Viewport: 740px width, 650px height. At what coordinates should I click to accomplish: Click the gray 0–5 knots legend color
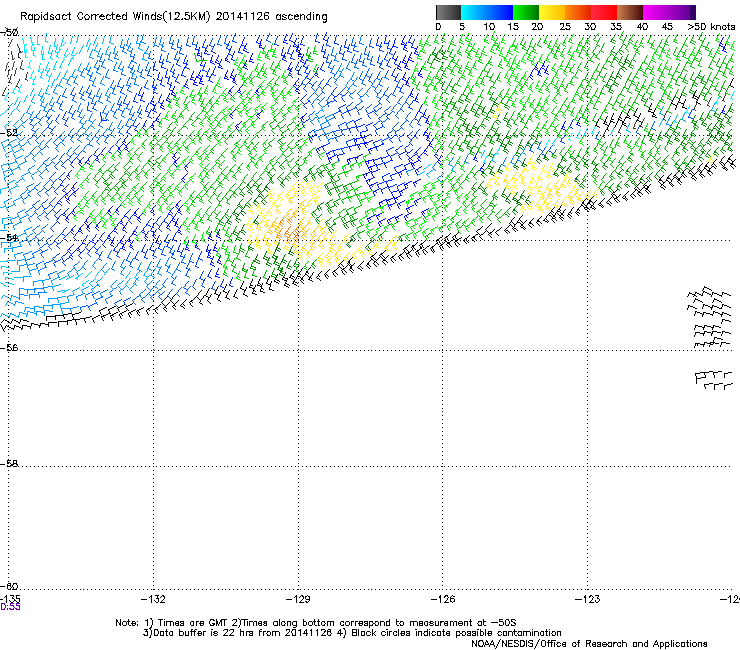pyautogui.click(x=448, y=12)
